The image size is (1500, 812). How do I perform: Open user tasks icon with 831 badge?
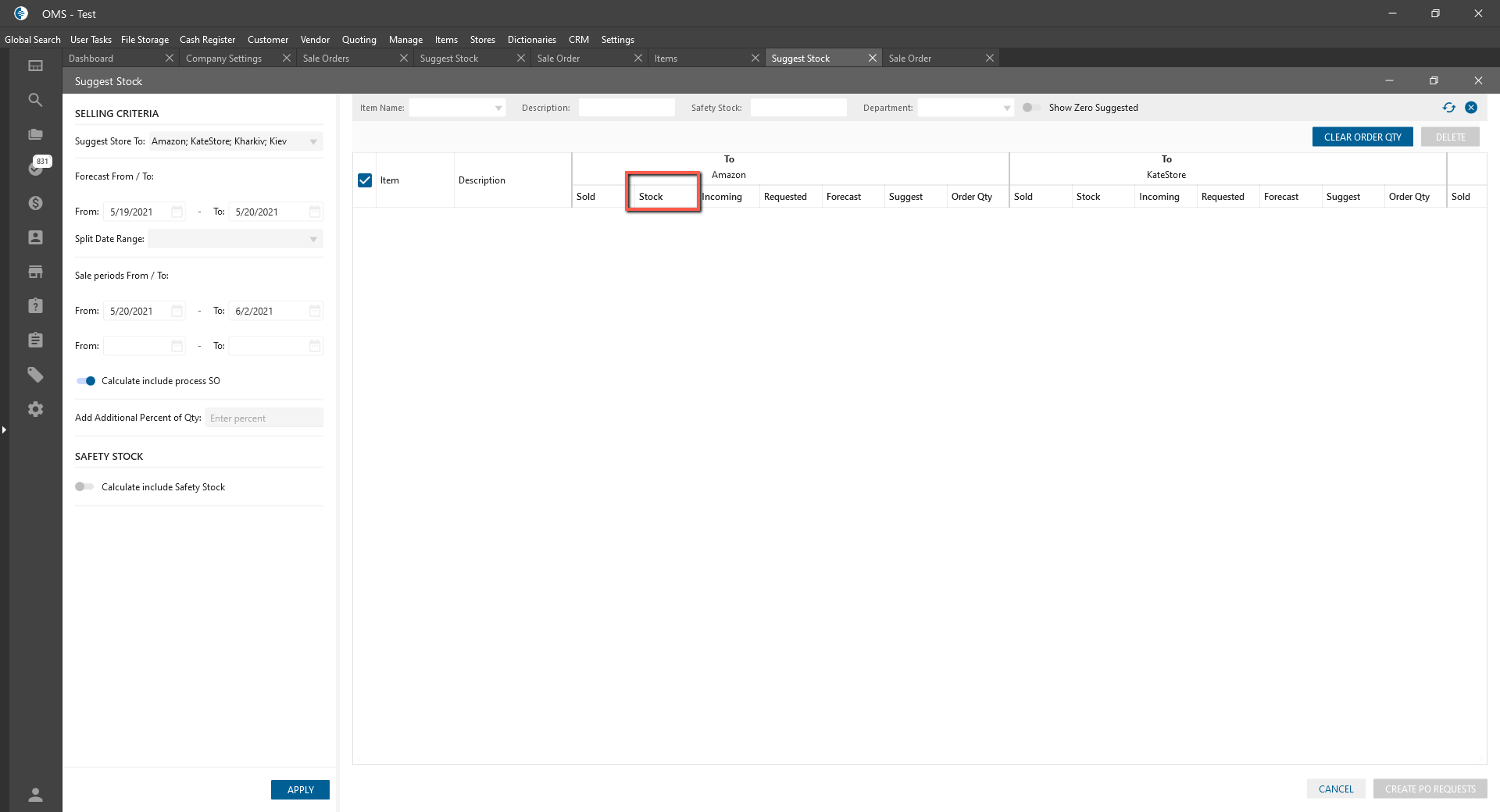[x=37, y=167]
